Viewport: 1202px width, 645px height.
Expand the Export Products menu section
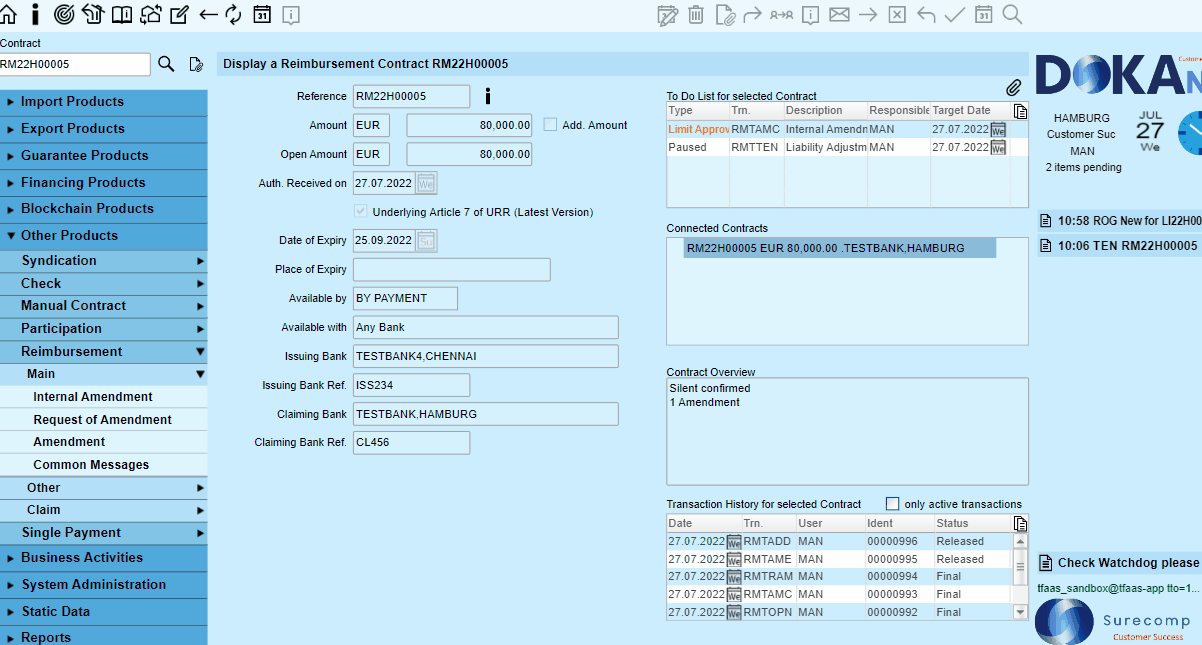click(x=104, y=129)
